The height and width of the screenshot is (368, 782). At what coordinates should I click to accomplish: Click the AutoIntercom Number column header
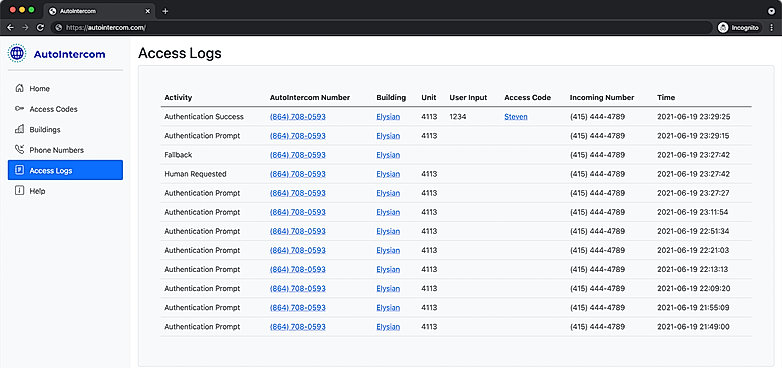point(310,98)
